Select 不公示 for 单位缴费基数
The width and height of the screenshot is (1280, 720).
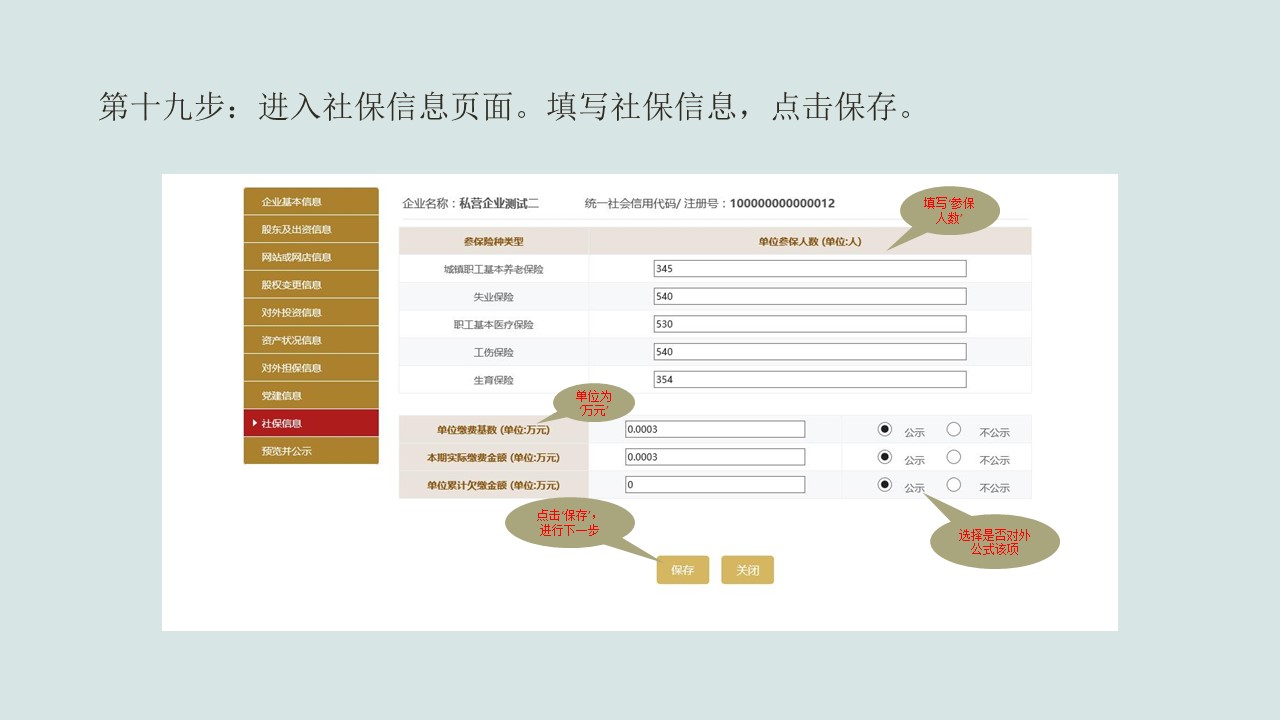pos(953,428)
